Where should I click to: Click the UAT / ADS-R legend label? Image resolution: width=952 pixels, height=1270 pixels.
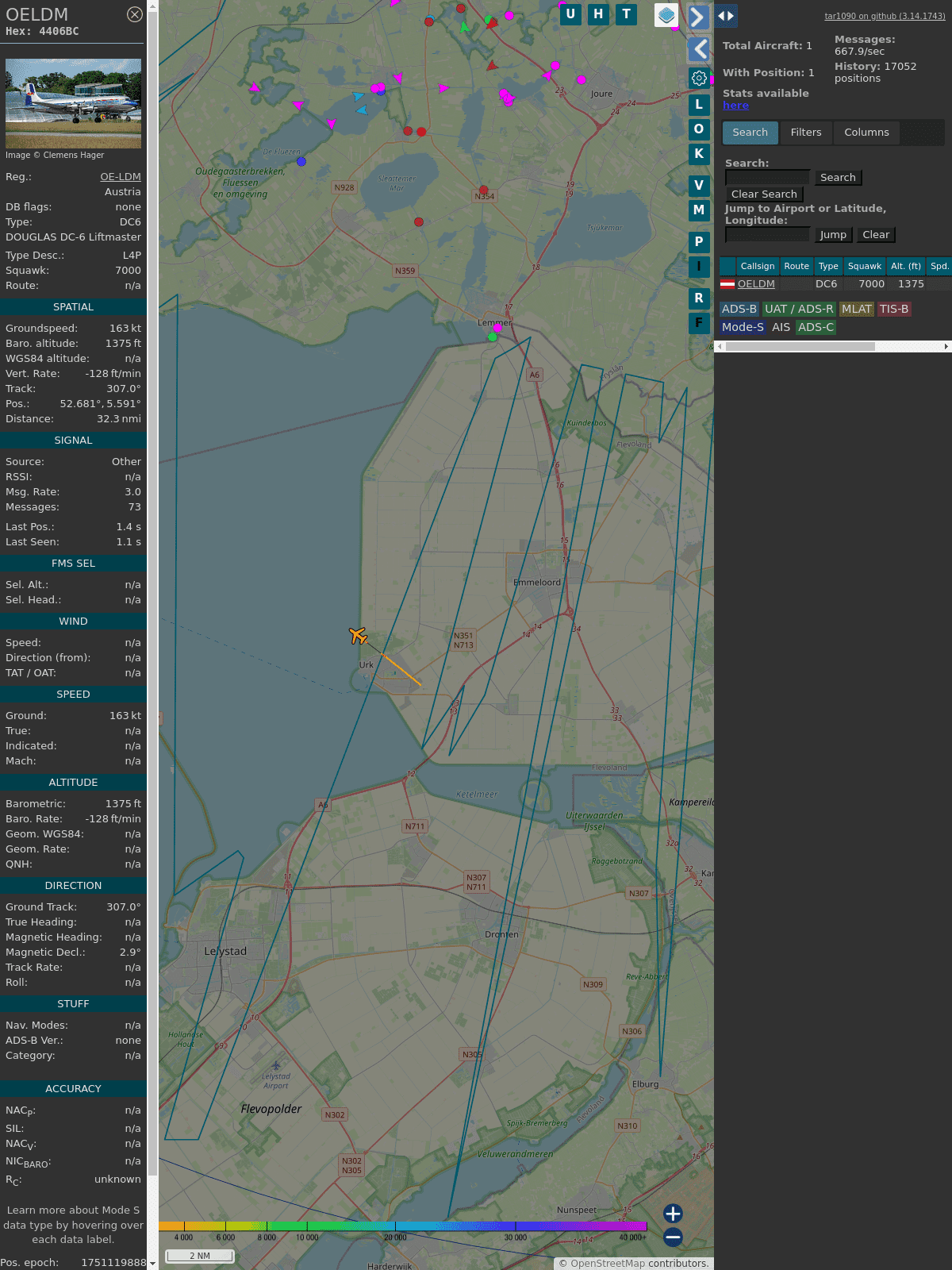pyautogui.click(x=799, y=310)
